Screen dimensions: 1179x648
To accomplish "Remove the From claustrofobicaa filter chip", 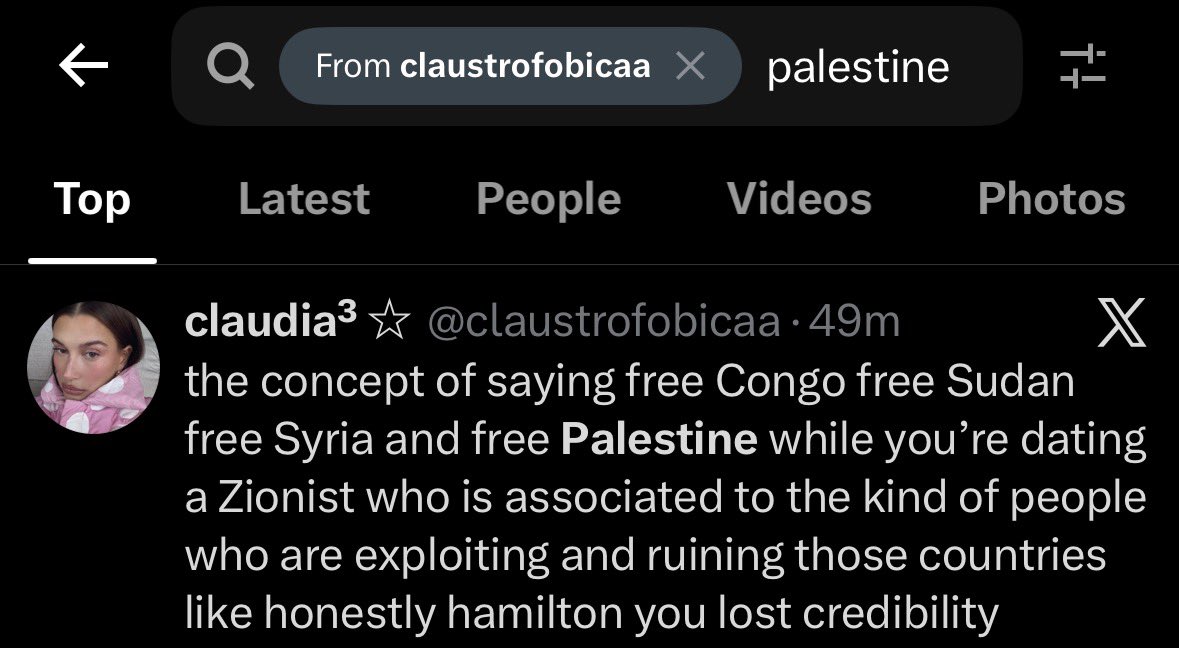I will (x=690, y=66).
